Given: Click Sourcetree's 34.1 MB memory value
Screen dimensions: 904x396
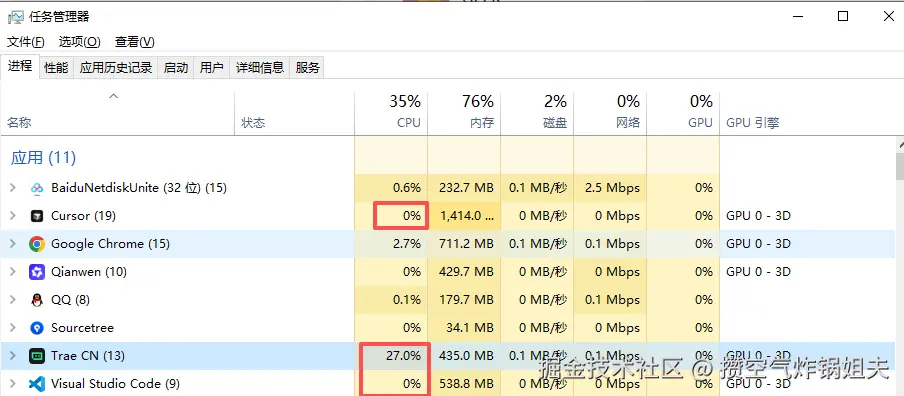Looking at the screenshot, I should 470,328.
